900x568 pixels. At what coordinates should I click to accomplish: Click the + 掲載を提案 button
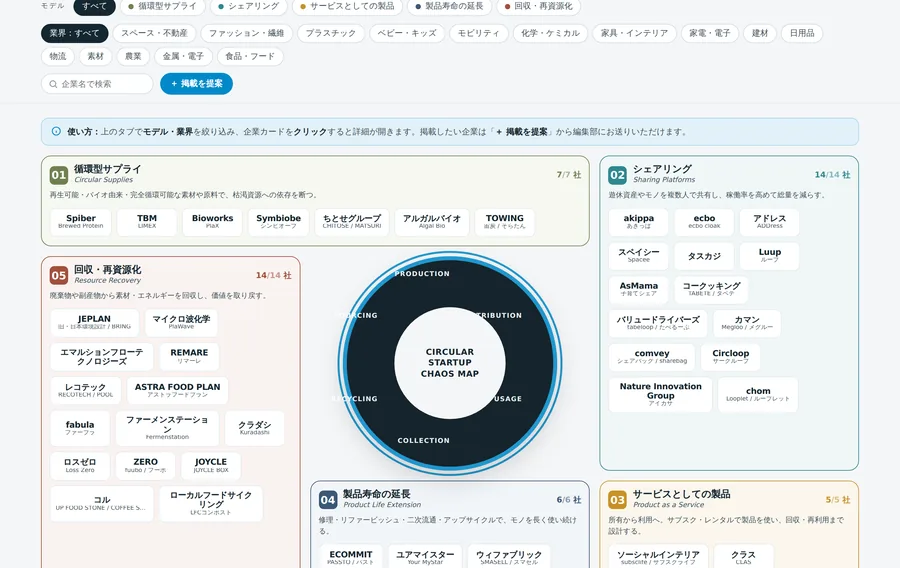point(196,84)
